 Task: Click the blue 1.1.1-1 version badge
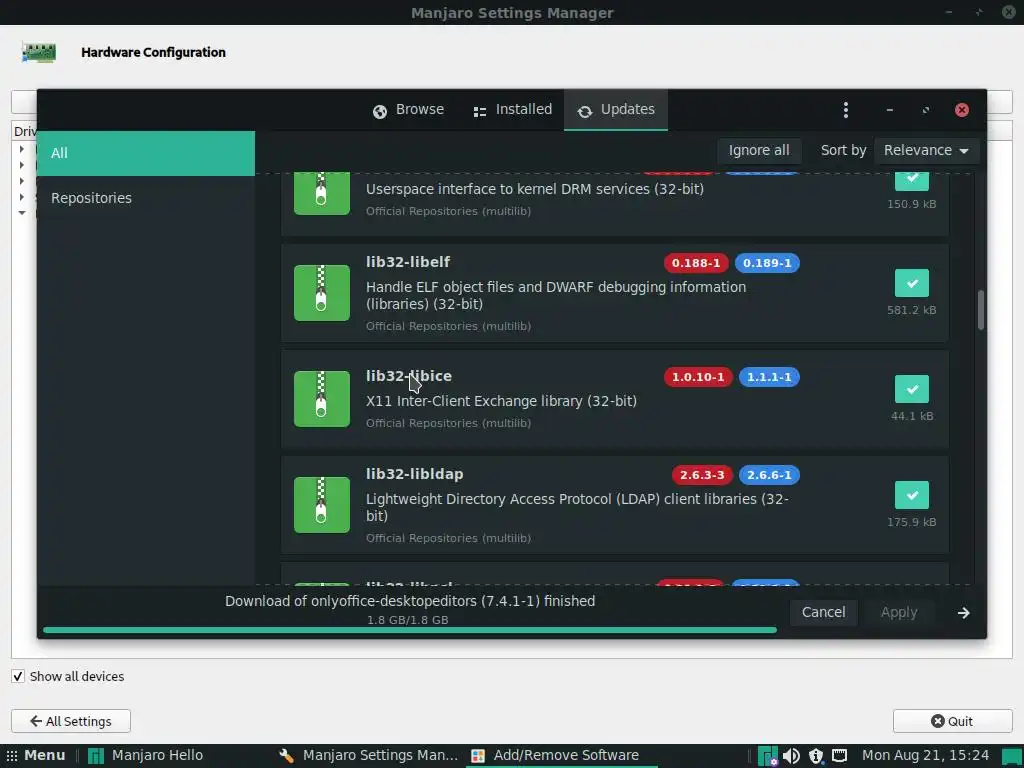[x=769, y=377]
